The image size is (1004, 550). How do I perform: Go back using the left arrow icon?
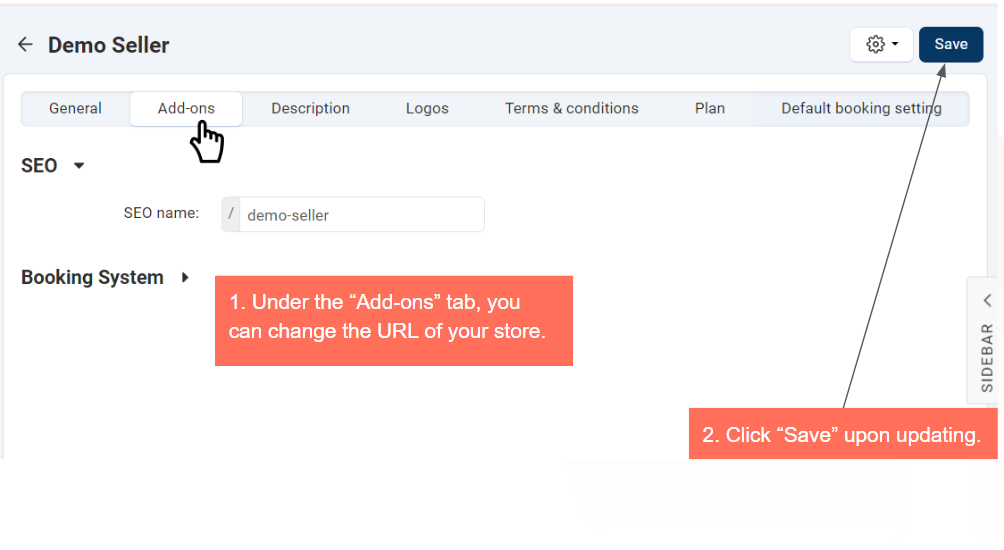(25, 45)
